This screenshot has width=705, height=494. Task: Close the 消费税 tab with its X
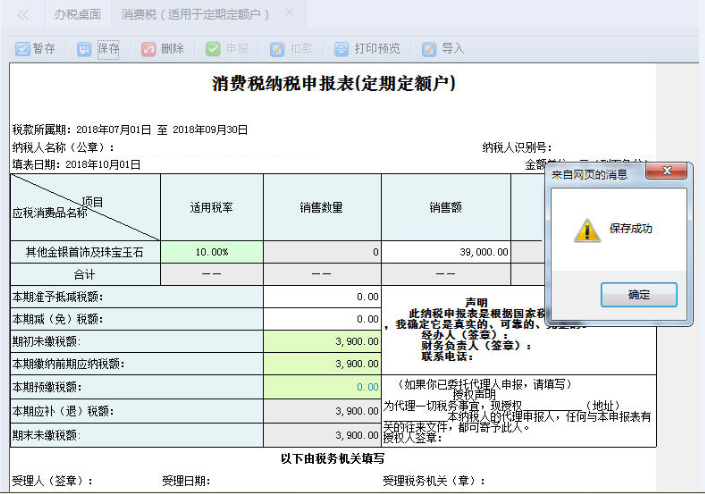(289, 13)
